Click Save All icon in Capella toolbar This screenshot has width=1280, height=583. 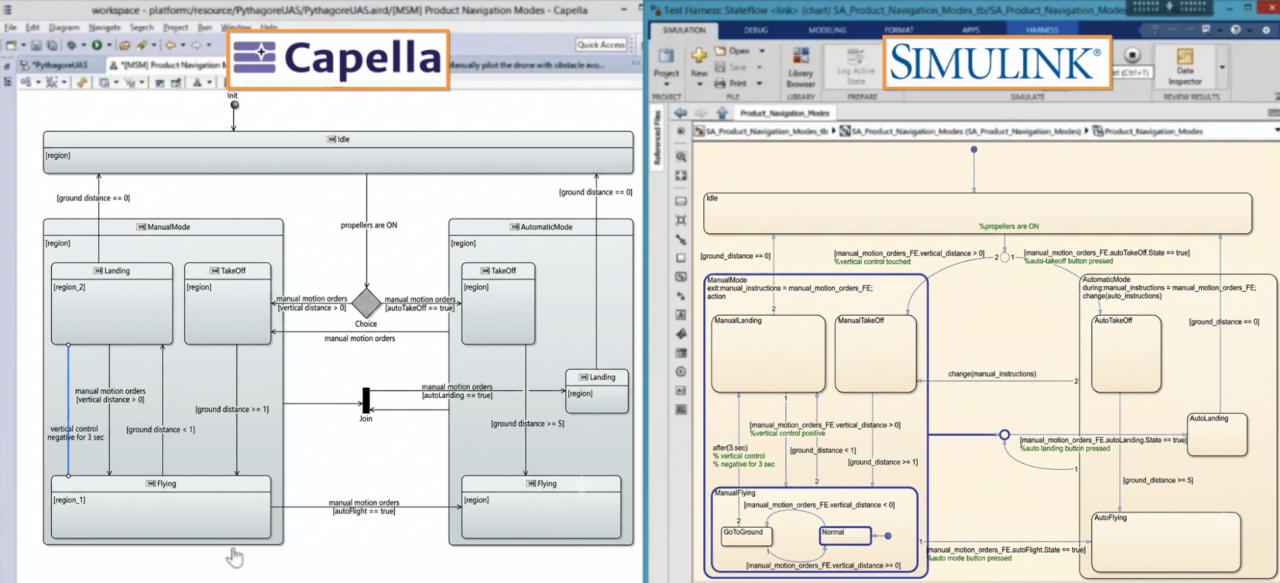click(x=52, y=45)
